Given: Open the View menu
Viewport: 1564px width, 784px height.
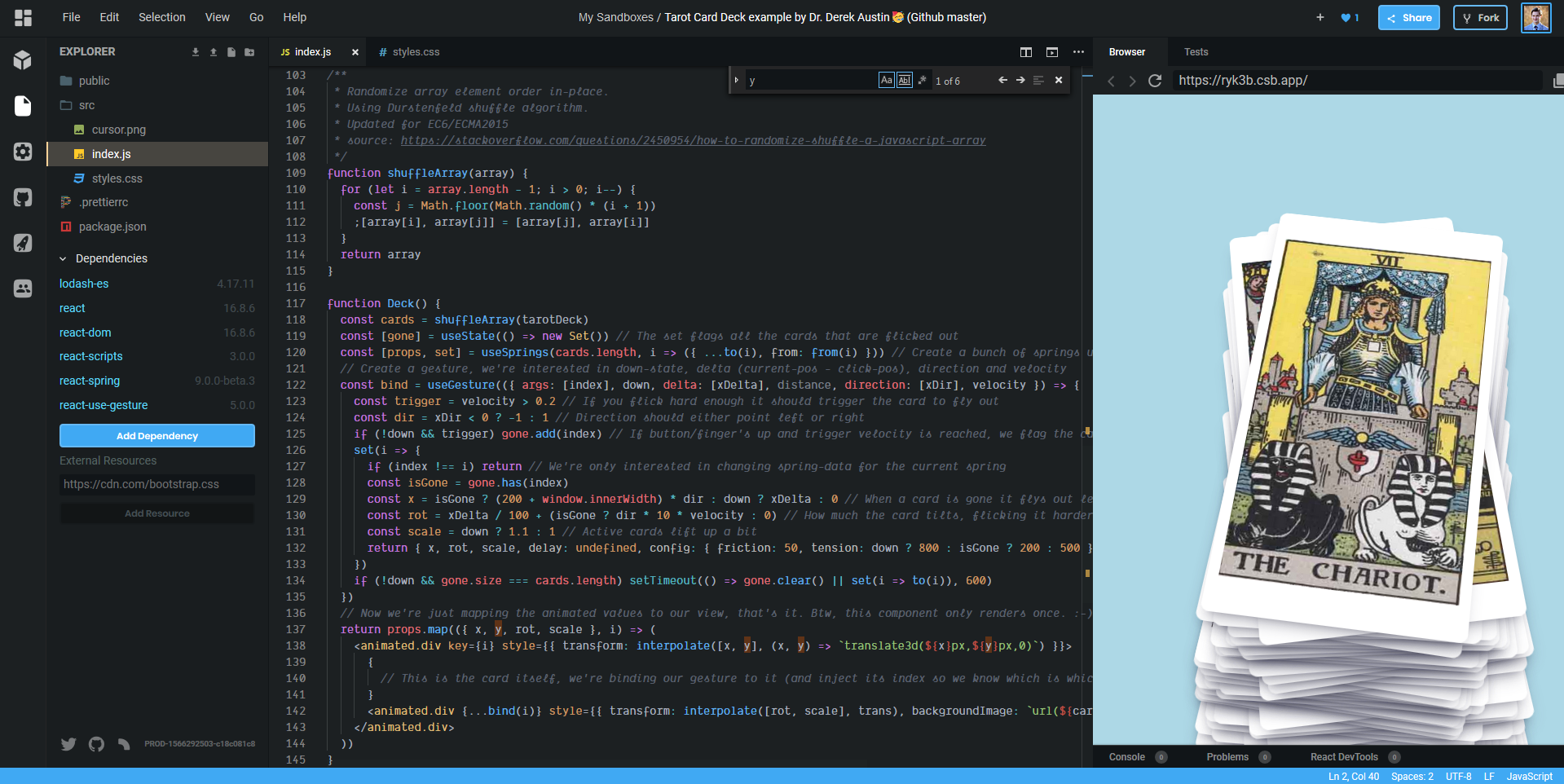Looking at the screenshot, I should 218,17.
